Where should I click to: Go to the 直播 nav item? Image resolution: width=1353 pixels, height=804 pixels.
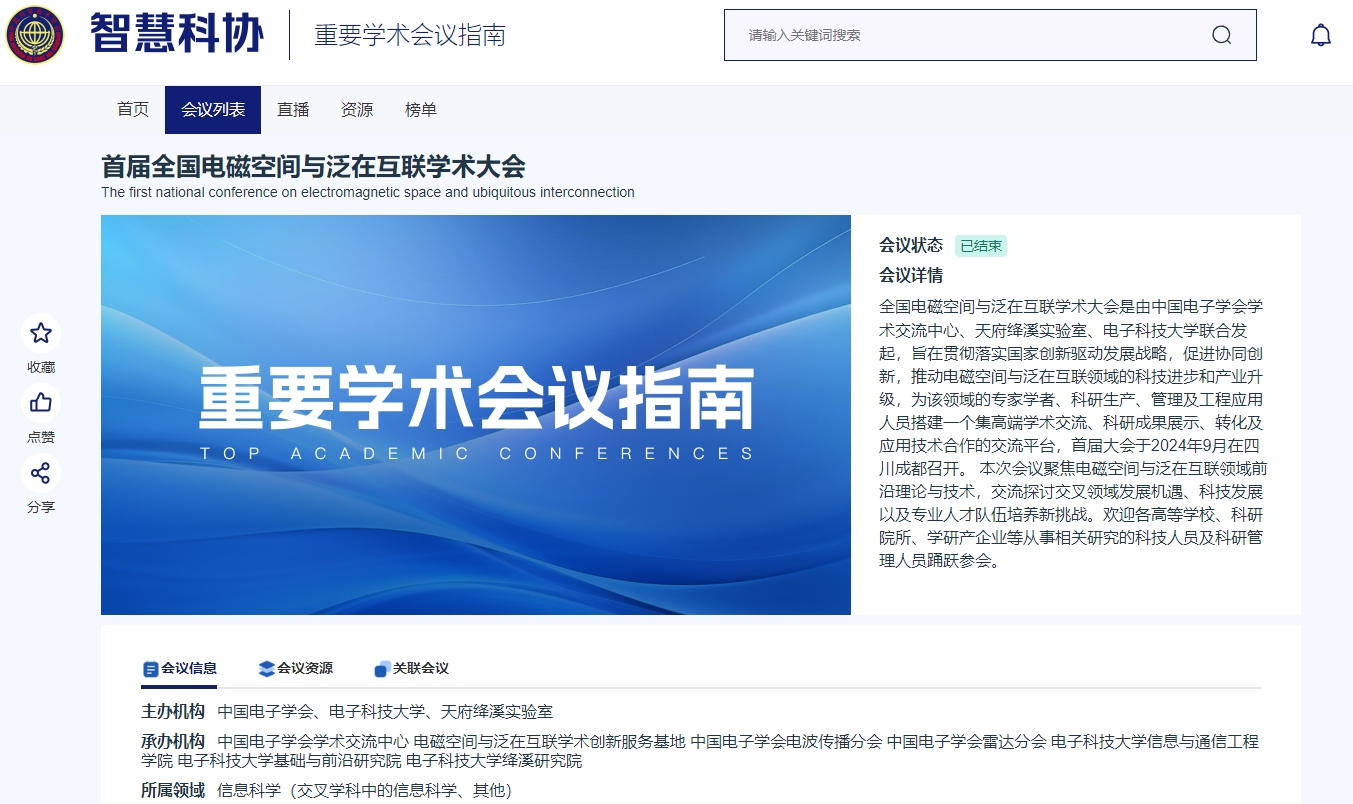pos(293,110)
